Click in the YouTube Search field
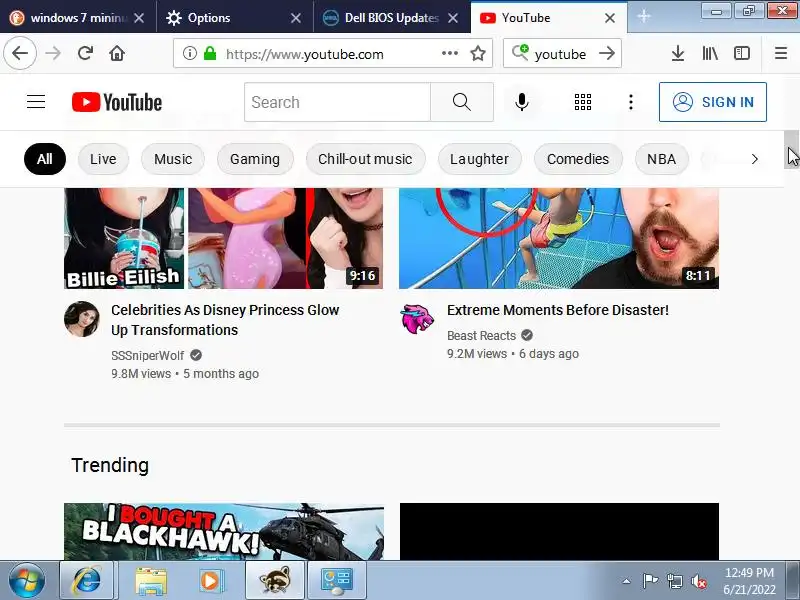 (337, 102)
